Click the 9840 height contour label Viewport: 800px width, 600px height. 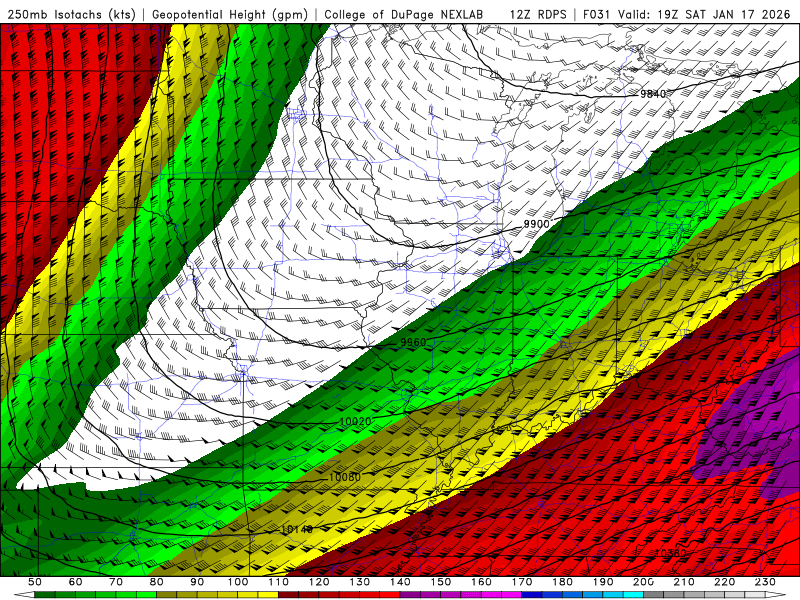point(653,94)
